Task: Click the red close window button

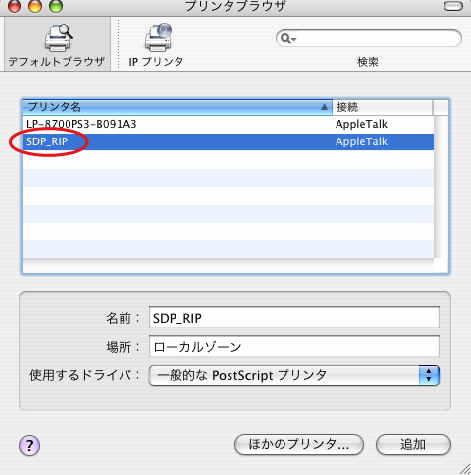Action: click(14, 6)
